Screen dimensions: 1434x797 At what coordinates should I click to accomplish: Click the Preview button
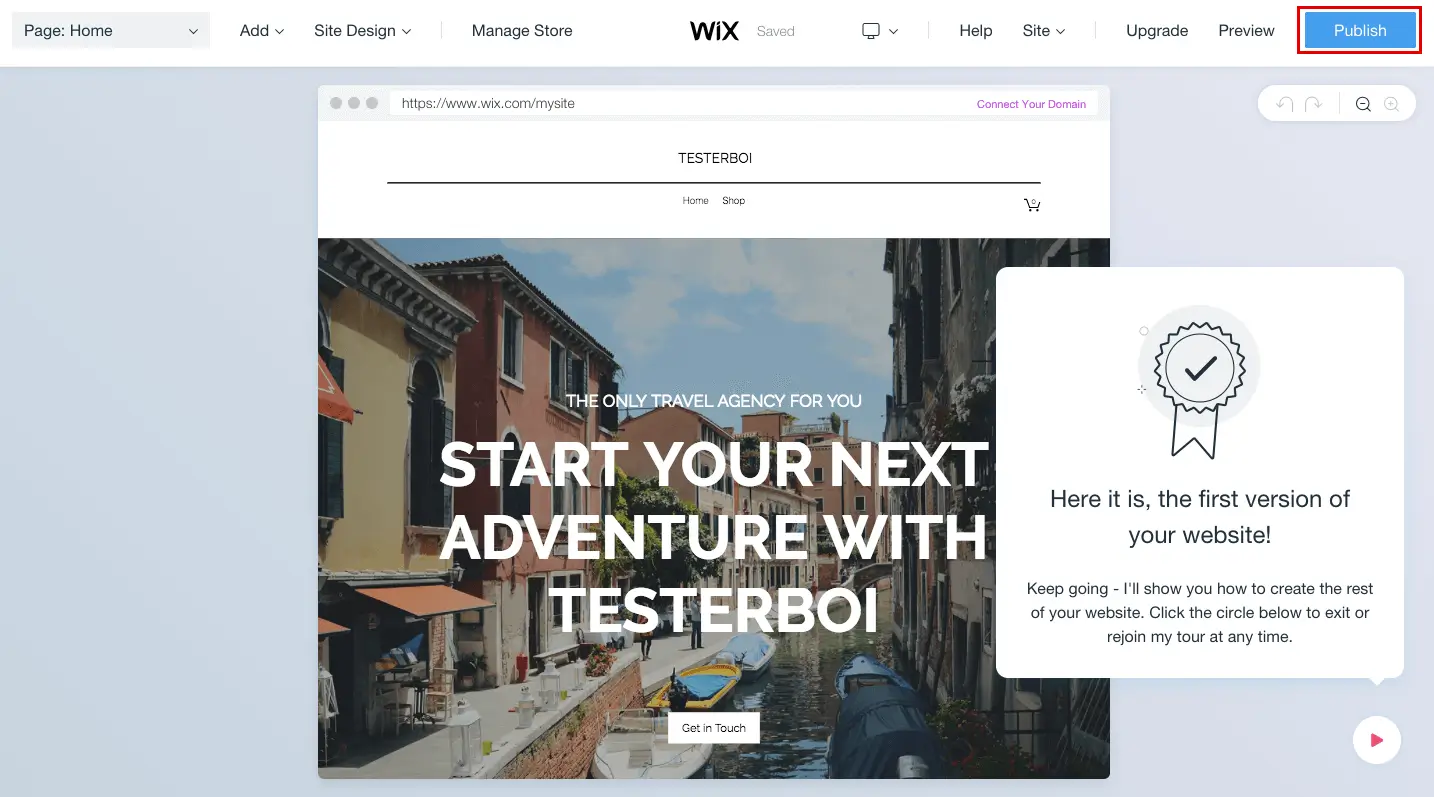coord(1246,31)
